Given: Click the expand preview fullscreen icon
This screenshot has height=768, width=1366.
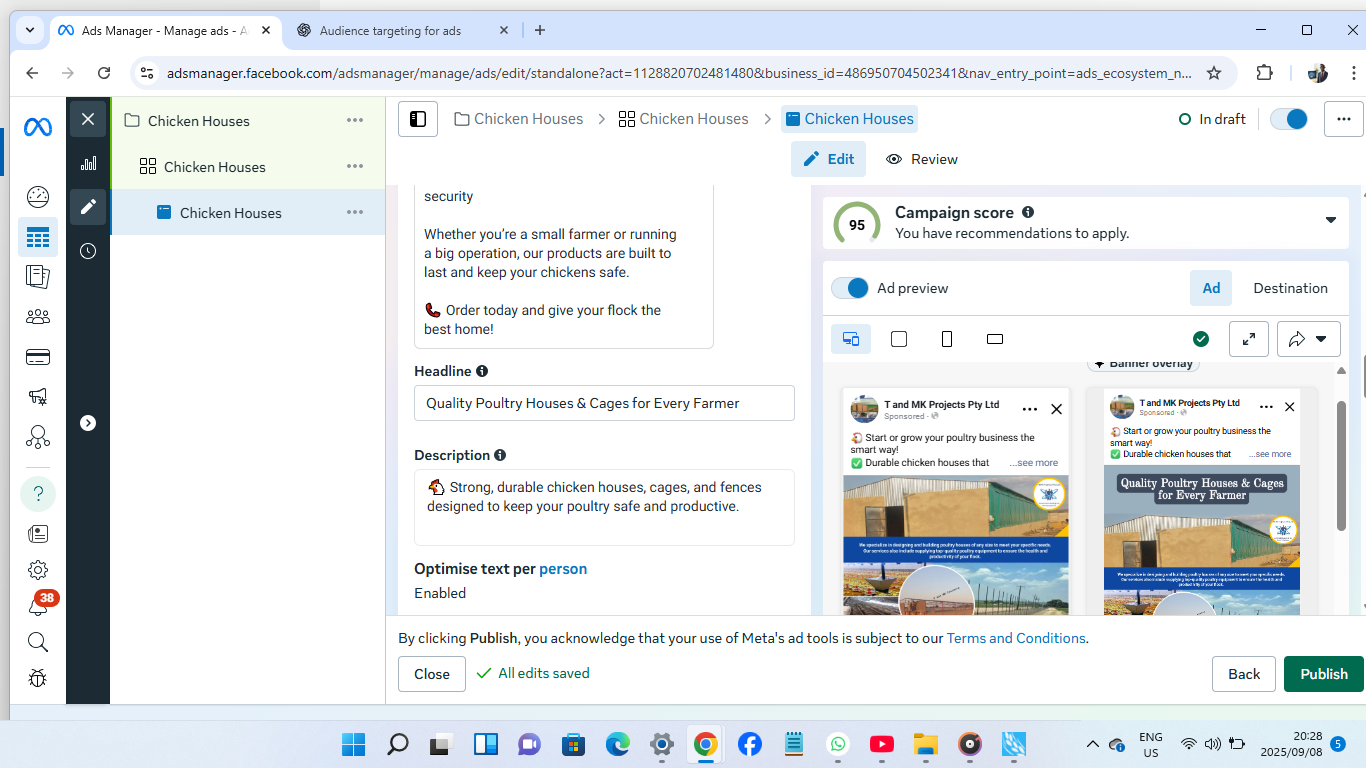Looking at the screenshot, I should click(1249, 339).
